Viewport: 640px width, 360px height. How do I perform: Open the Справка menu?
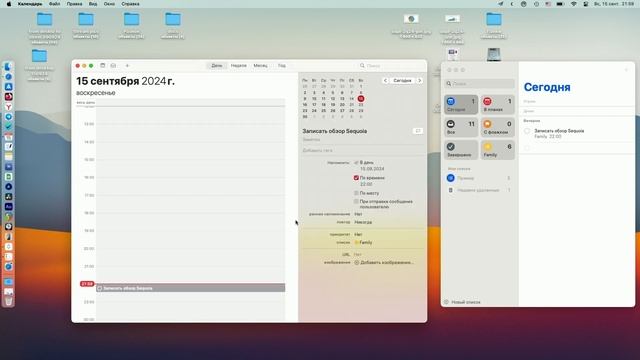pyautogui.click(x=130, y=4)
